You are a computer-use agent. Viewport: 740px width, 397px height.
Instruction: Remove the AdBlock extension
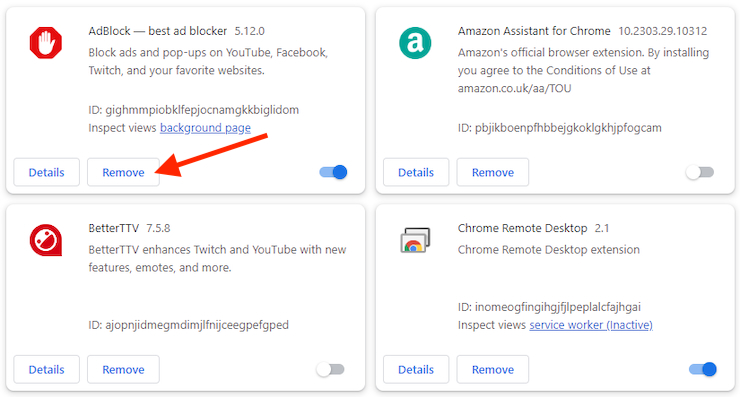[123, 172]
